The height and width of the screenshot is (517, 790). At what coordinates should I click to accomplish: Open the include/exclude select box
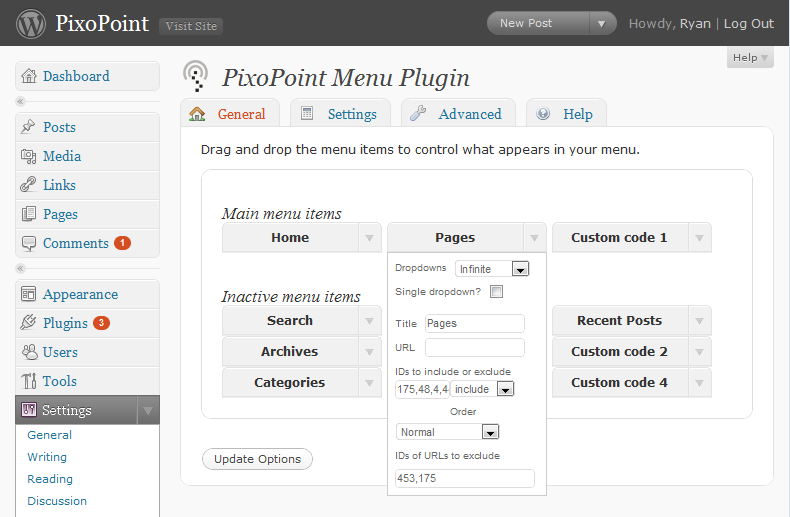482,389
